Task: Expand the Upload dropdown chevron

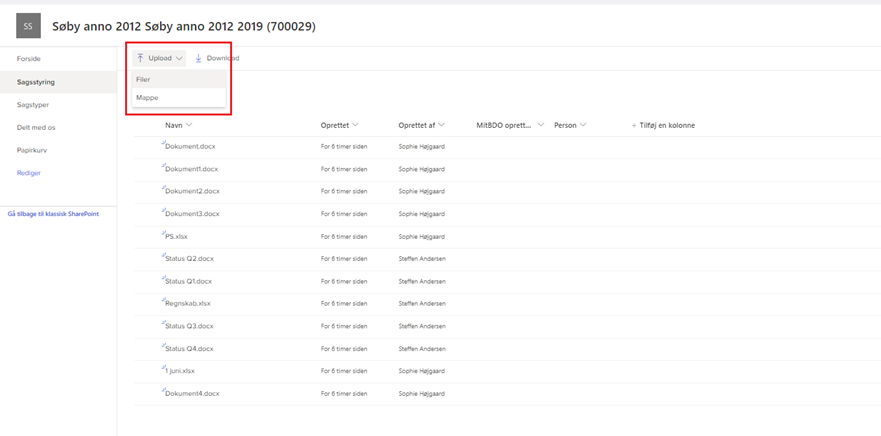Action: click(179, 58)
